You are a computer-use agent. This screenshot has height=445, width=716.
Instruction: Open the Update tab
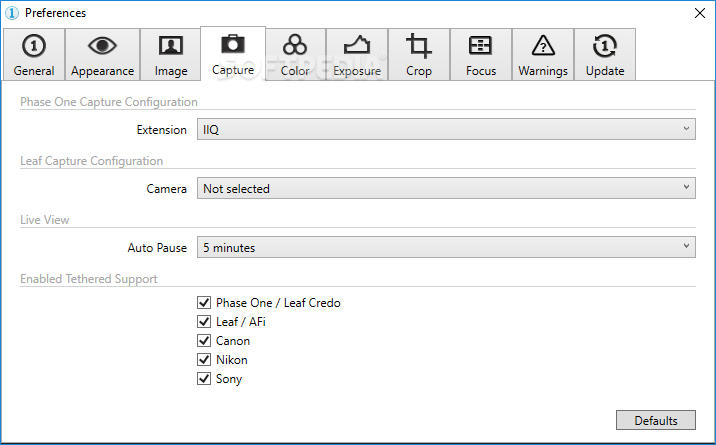pyautogui.click(x=605, y=54)
